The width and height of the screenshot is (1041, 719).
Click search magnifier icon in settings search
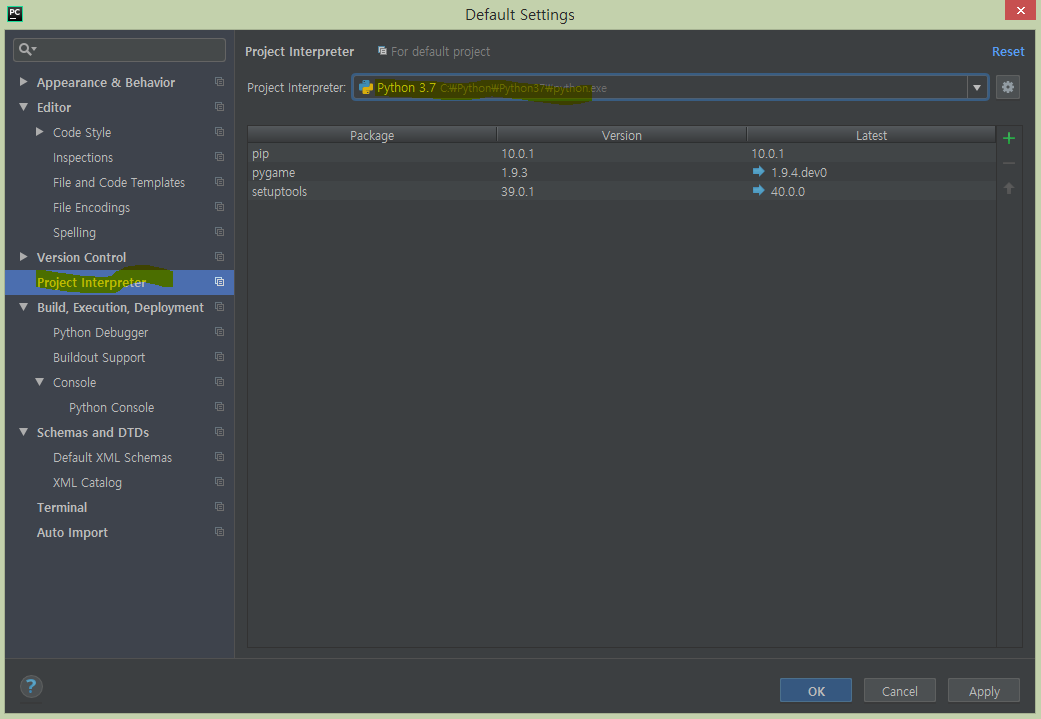click(x=27, y=49)
